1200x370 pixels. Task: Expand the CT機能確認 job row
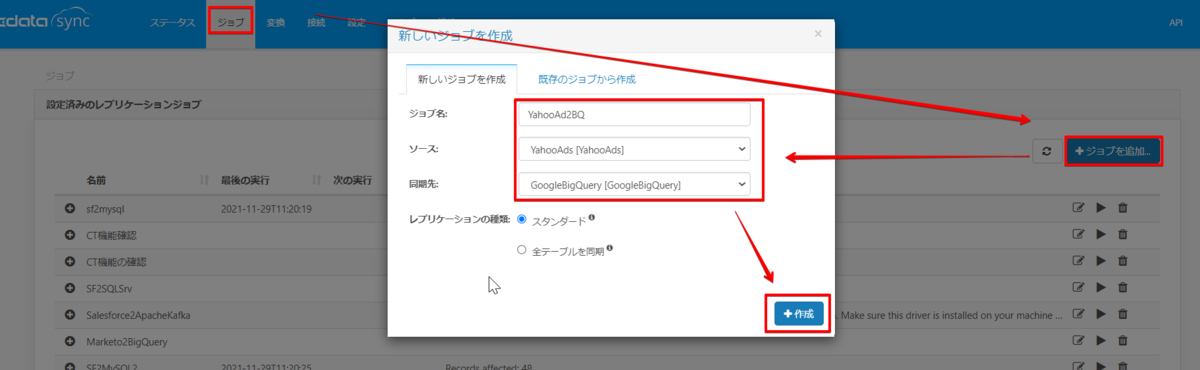tap(70, 235)
